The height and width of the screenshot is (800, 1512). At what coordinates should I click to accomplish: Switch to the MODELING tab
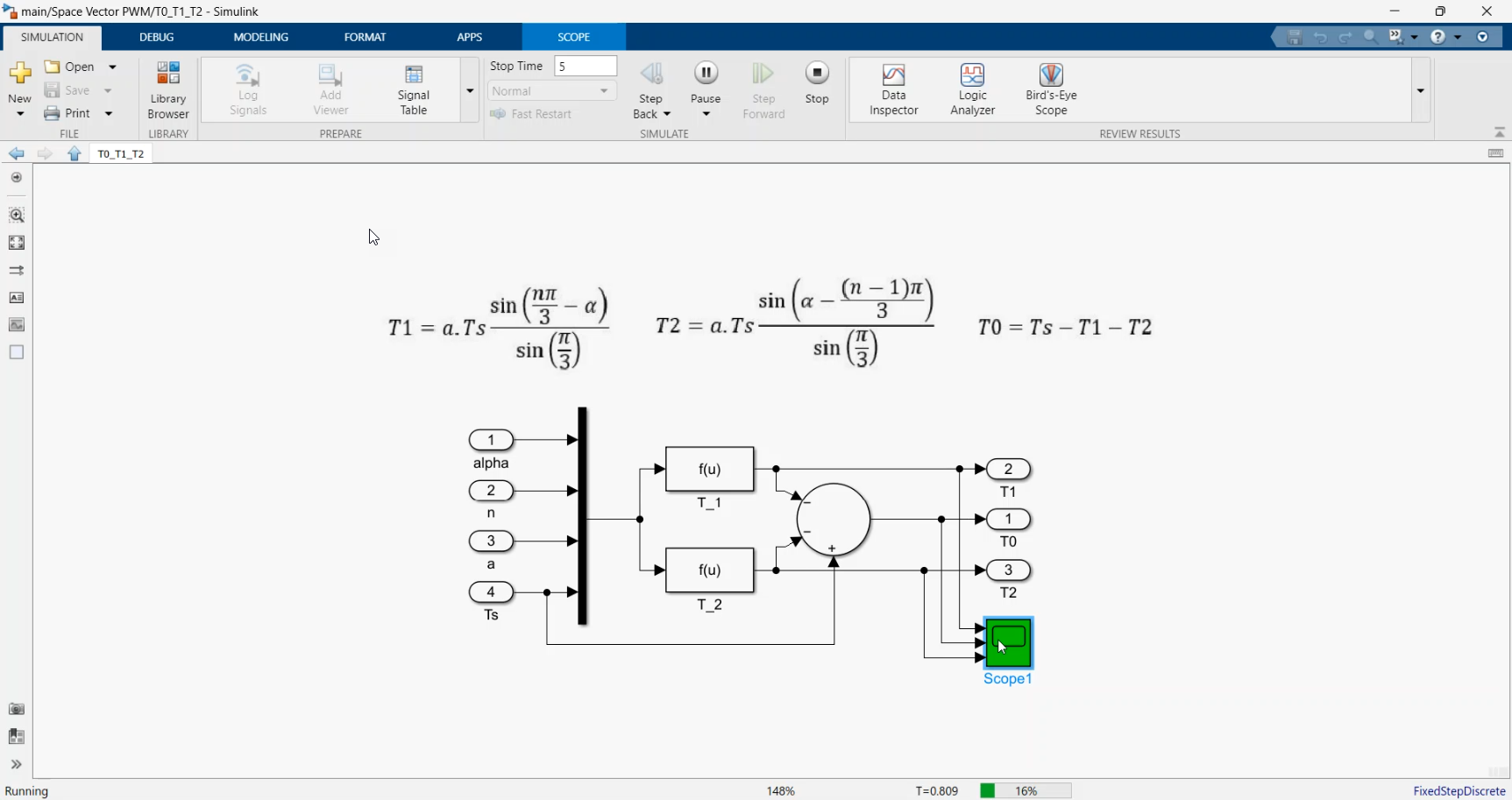(261, 37)
